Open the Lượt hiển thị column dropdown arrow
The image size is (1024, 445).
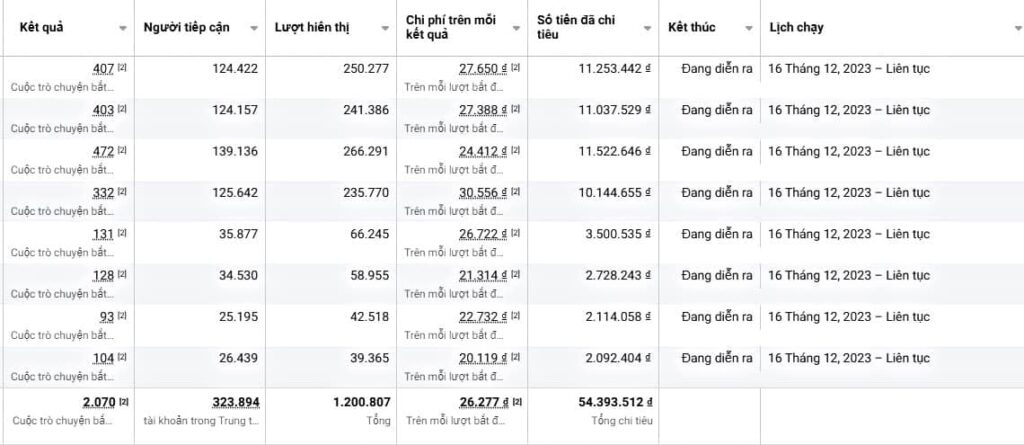[x=386, y=28]
